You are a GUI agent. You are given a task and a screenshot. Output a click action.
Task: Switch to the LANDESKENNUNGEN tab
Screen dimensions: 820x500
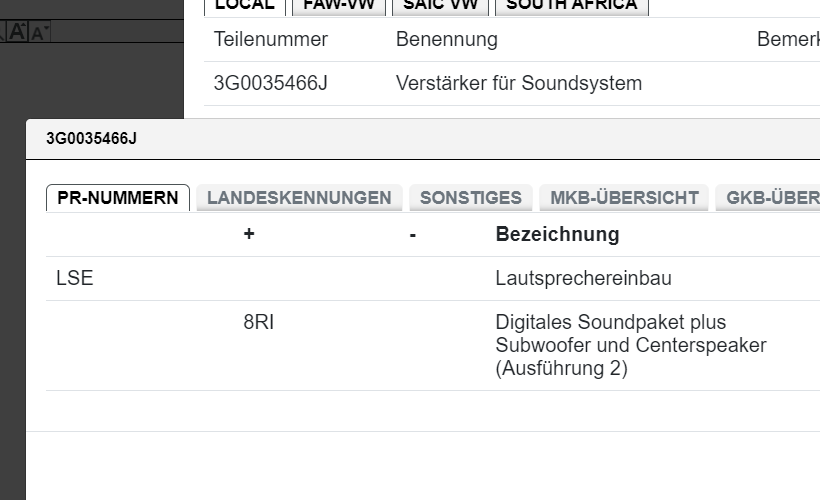tap(299, 198)
